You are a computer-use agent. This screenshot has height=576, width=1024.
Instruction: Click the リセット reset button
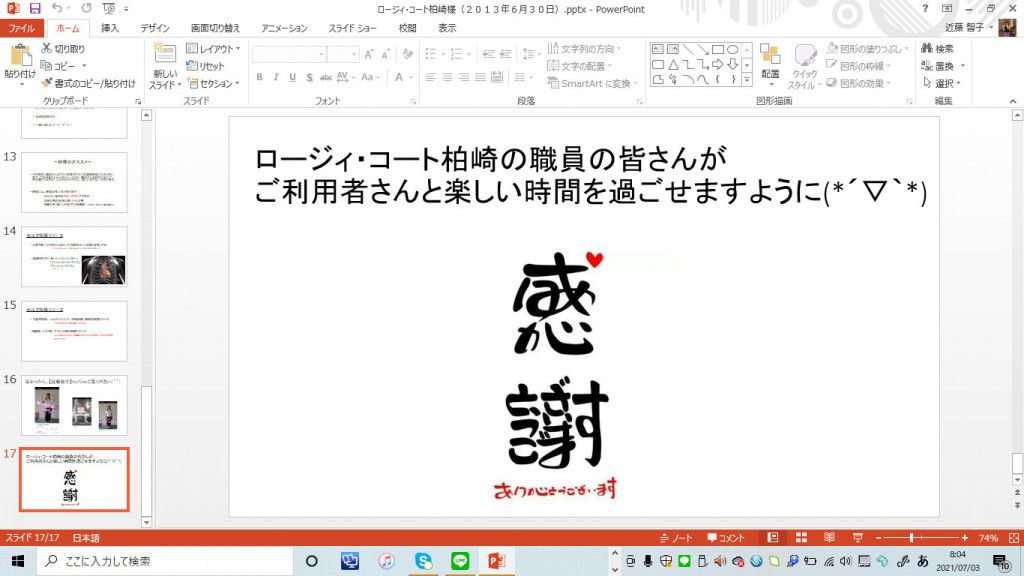[x=206, y=66]
